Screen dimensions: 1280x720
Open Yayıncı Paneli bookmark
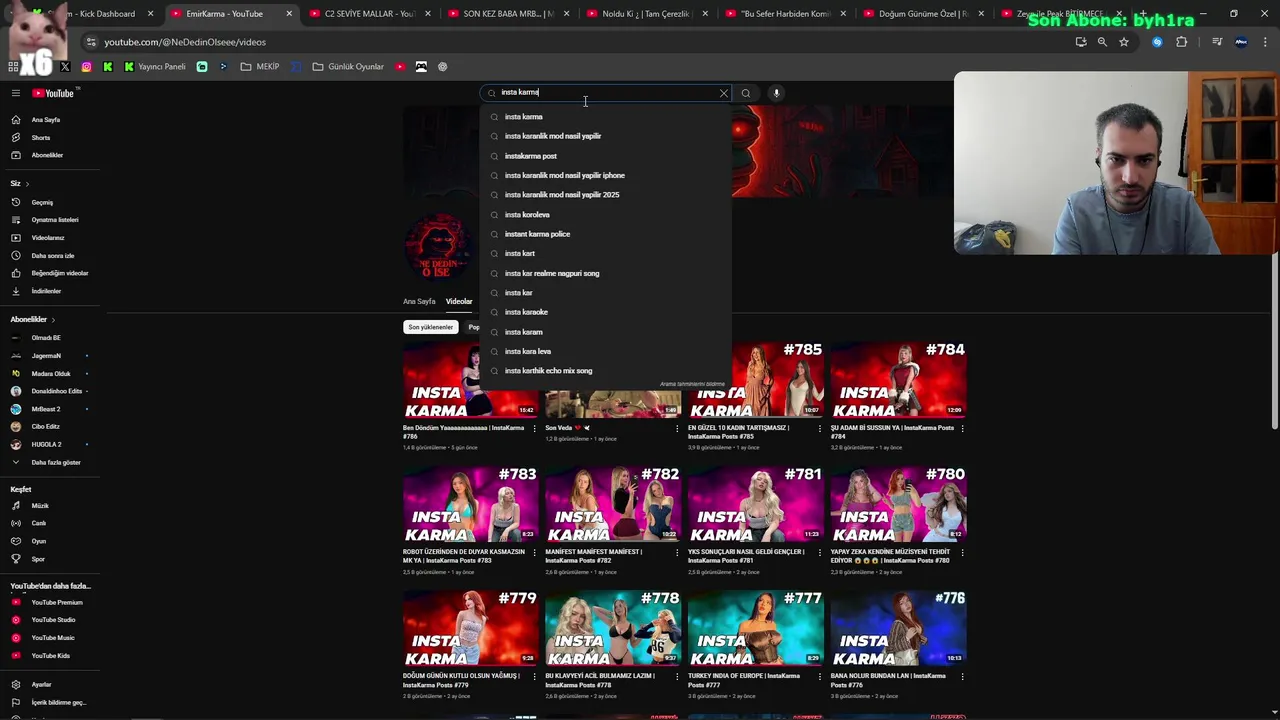(x=155, y=67)
